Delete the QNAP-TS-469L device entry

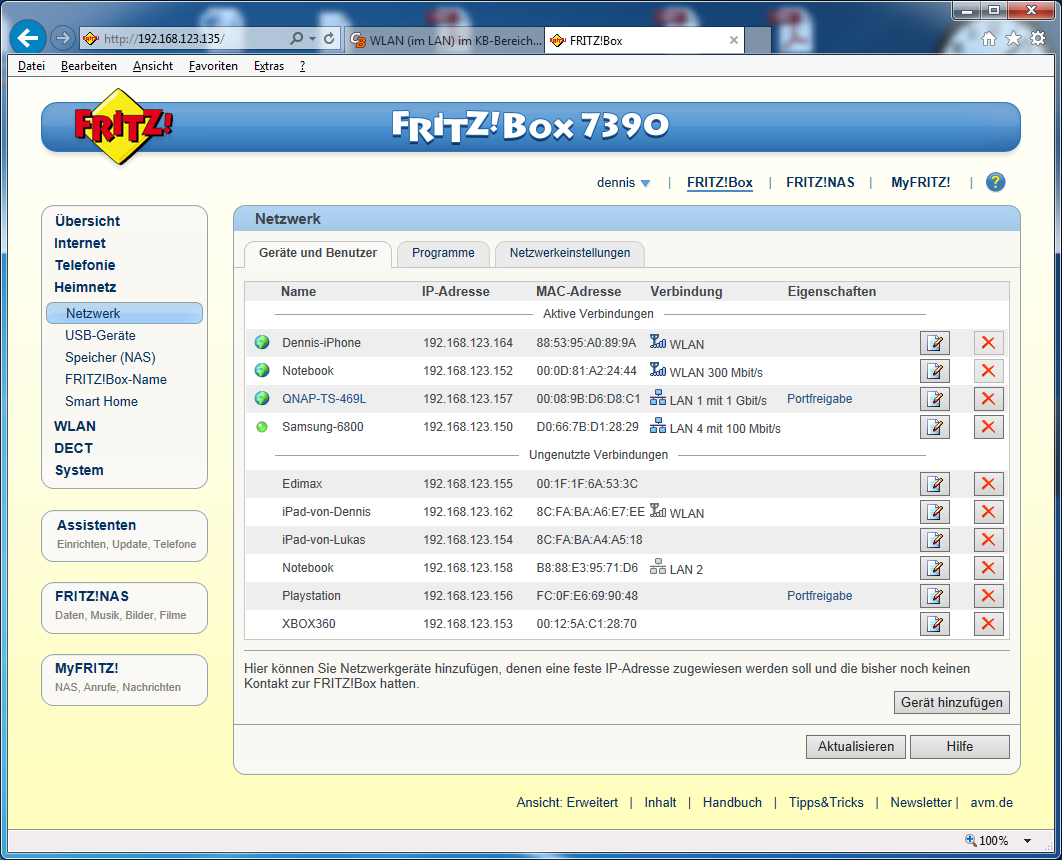(988, 399)
